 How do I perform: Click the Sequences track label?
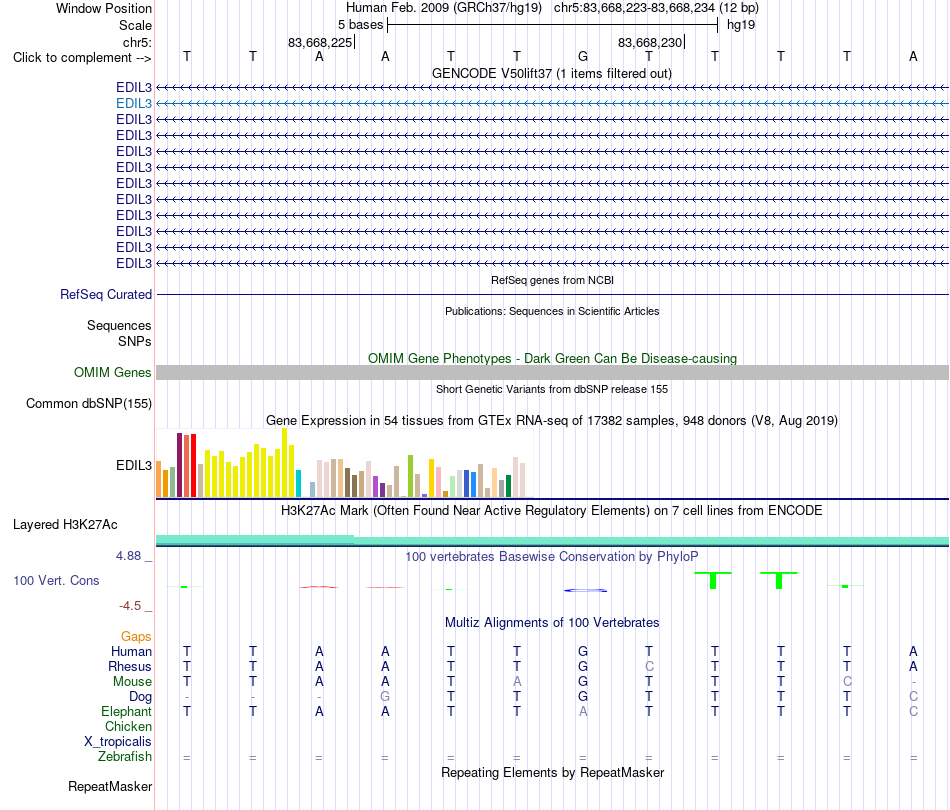click(x=119, y=325)
